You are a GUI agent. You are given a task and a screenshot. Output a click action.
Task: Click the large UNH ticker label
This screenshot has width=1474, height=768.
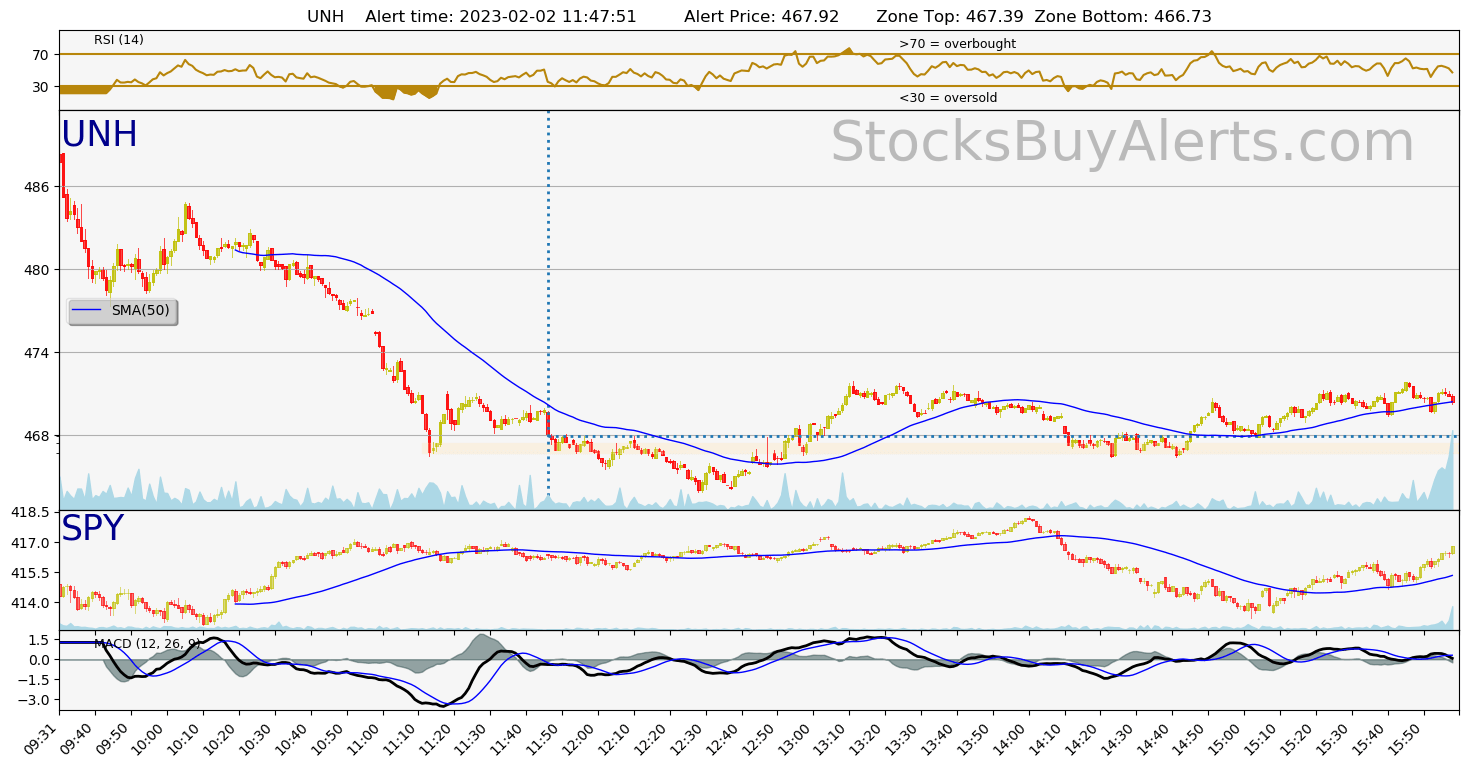coord(99,135)
